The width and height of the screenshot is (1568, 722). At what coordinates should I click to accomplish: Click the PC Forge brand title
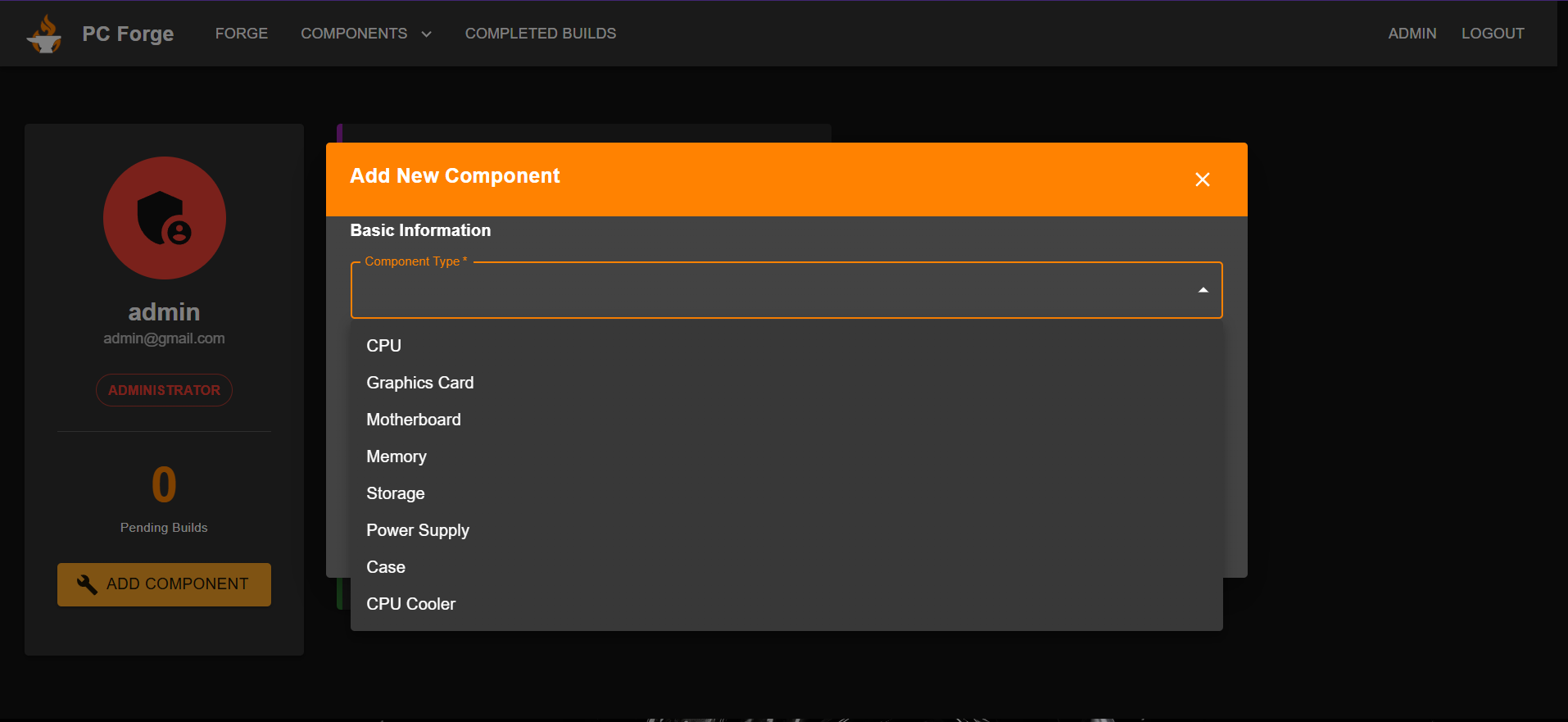click(x=128, y=34)
